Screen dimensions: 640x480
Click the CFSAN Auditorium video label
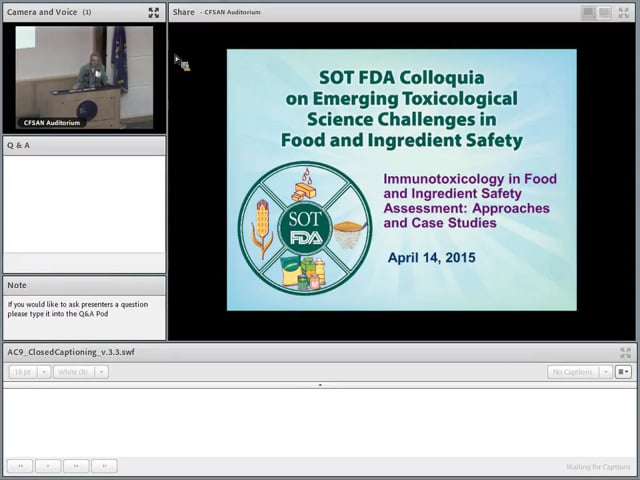[x=52, y=123]
